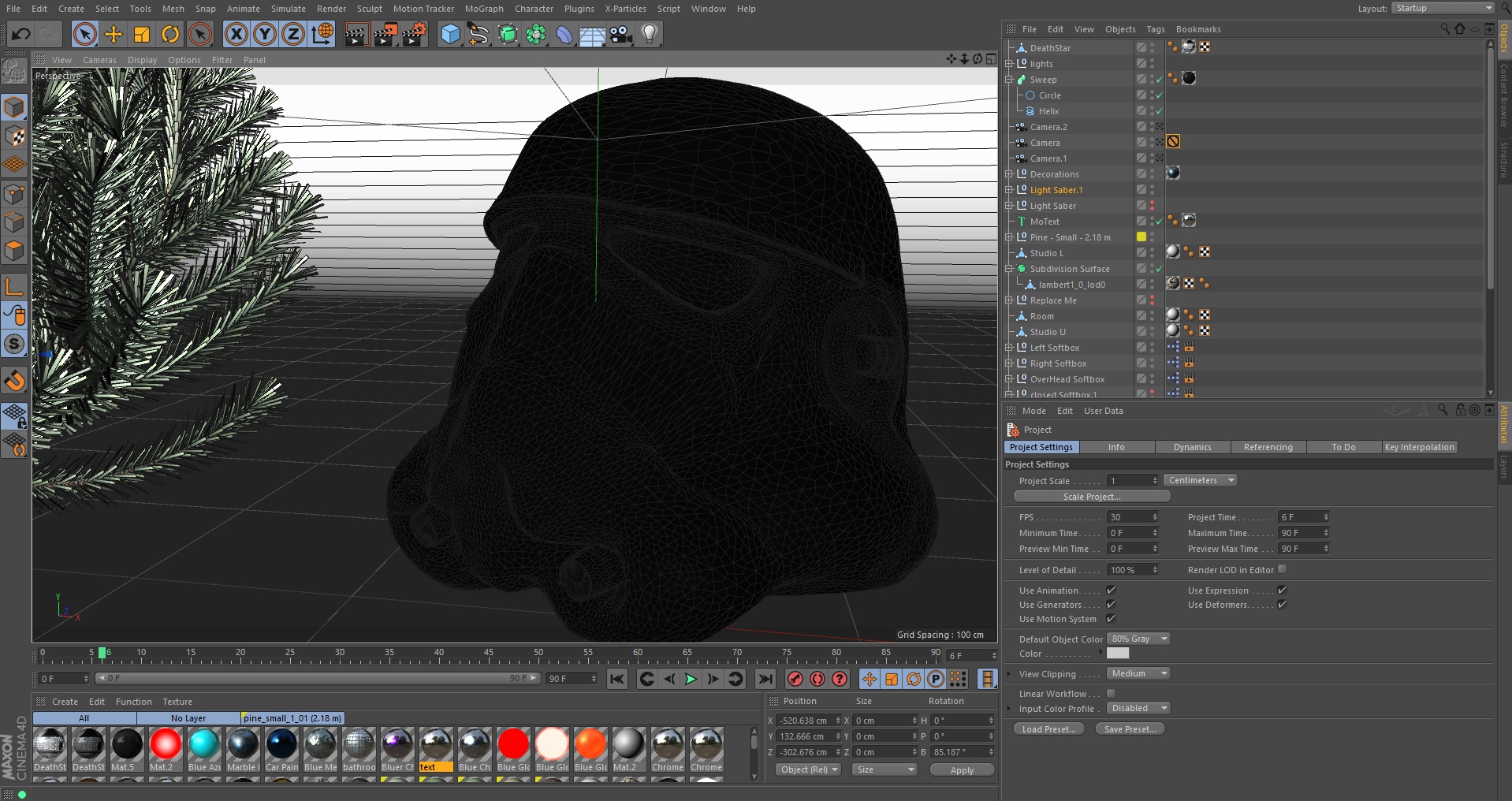Click the Save Preset... button
This screenshot has width=1512, height=801.
tap(1130, 729)
